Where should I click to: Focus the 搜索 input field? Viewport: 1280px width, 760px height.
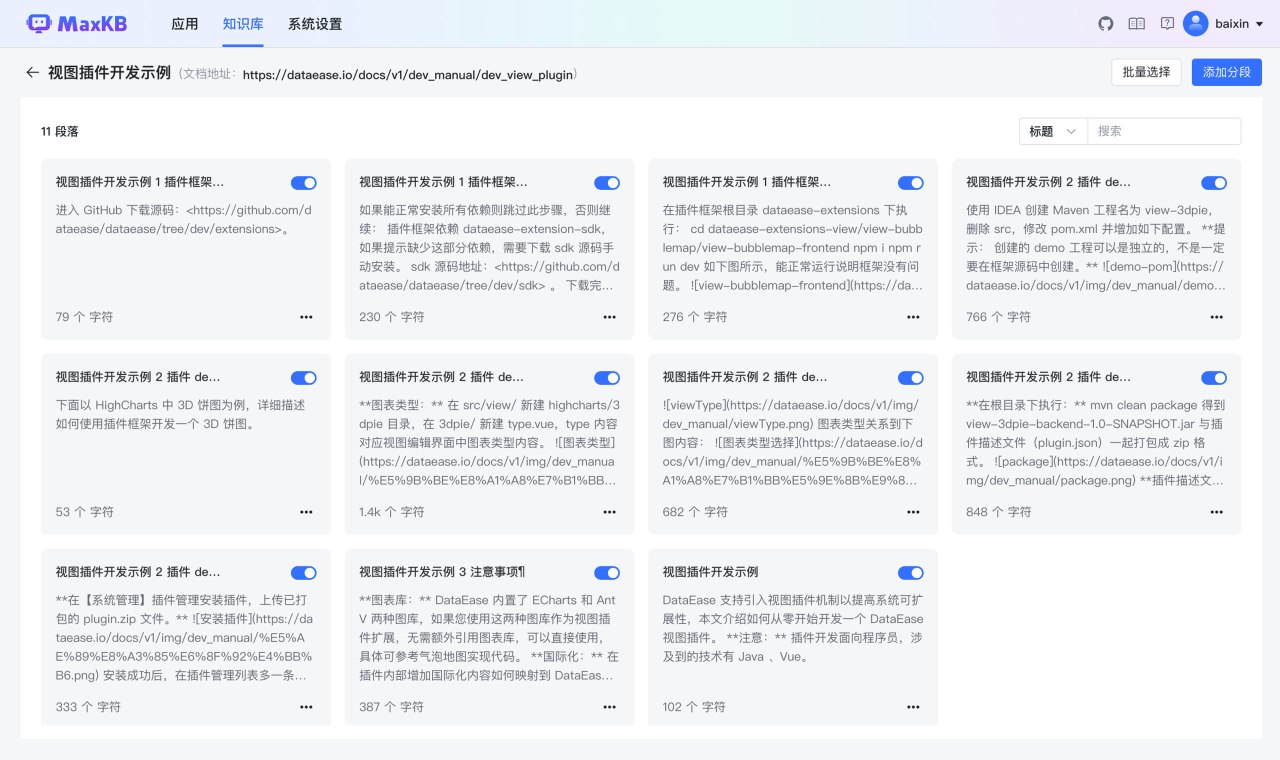pyautogui.click(x=1164, y=131)
